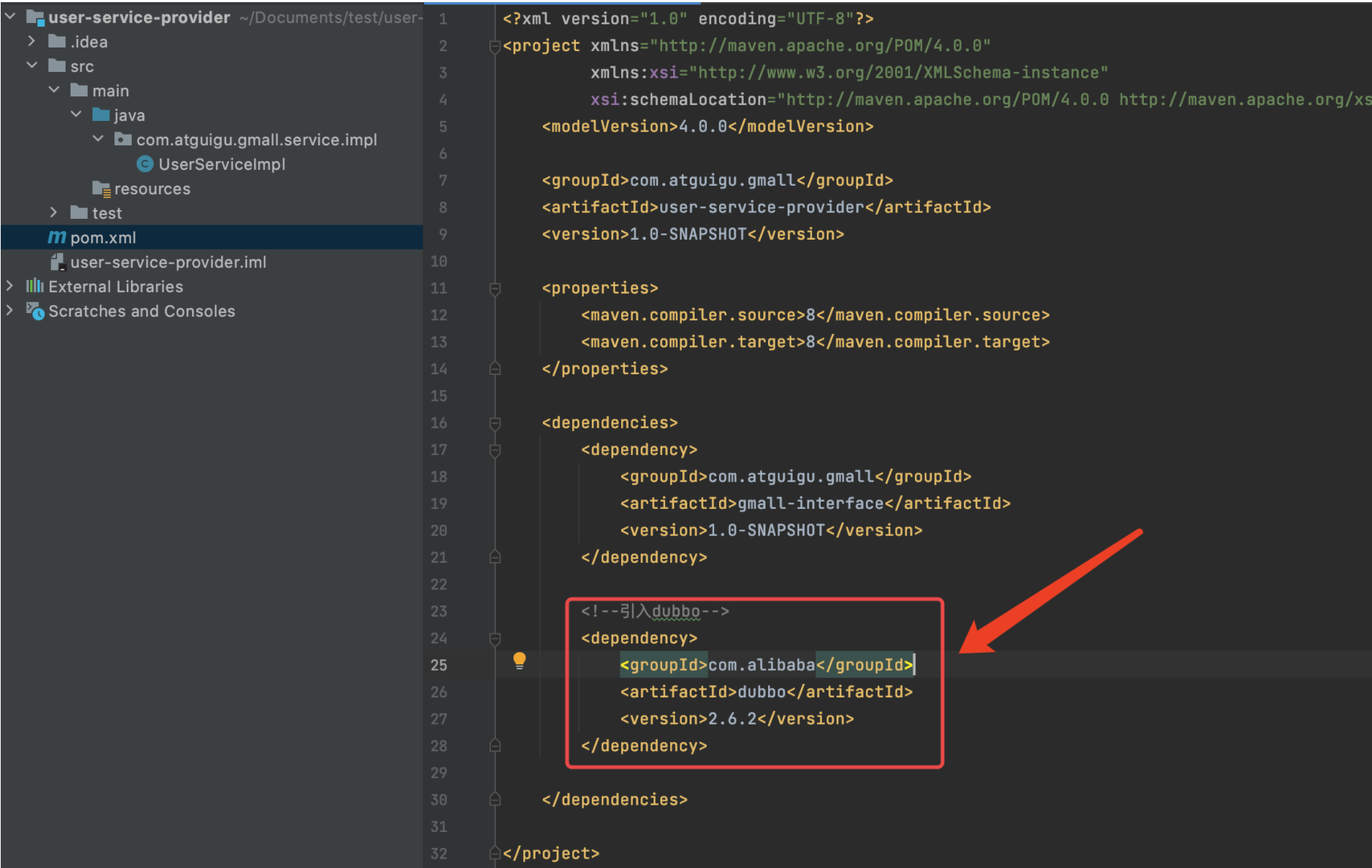
Task: Click the com.atguigu.gmall.service.impl package icon
Action: [123, 139]
